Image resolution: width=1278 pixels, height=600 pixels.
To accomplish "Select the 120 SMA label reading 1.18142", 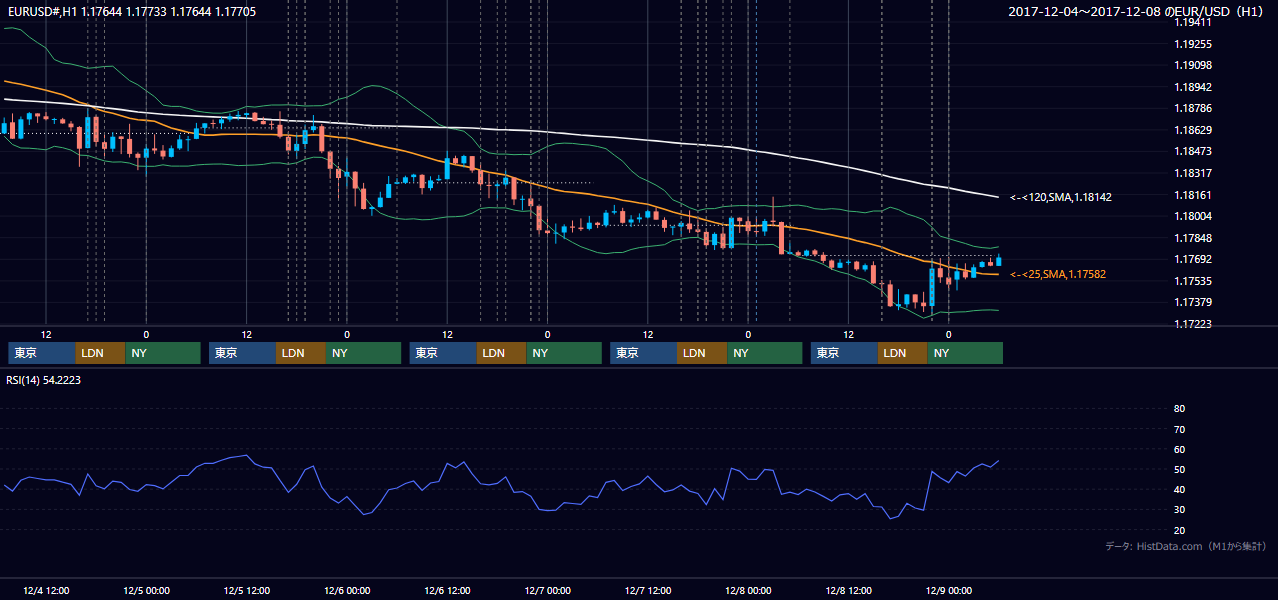I will coord(1060,197).
